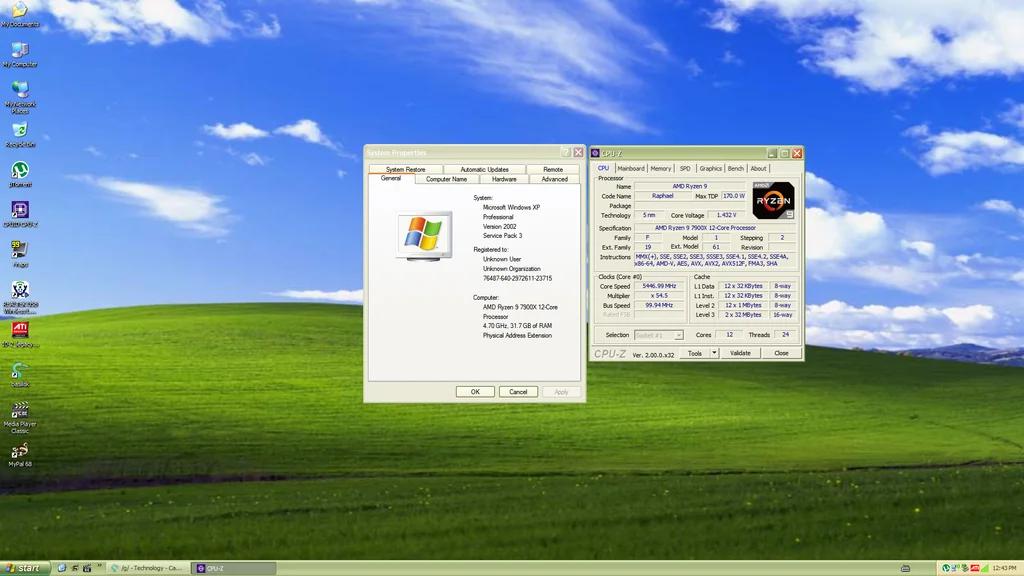Image resolution: width=1024 pixels, height=576 pixels.
Task: Click the Name field showing AMD Ryzen 9
Action: [690, 186]
